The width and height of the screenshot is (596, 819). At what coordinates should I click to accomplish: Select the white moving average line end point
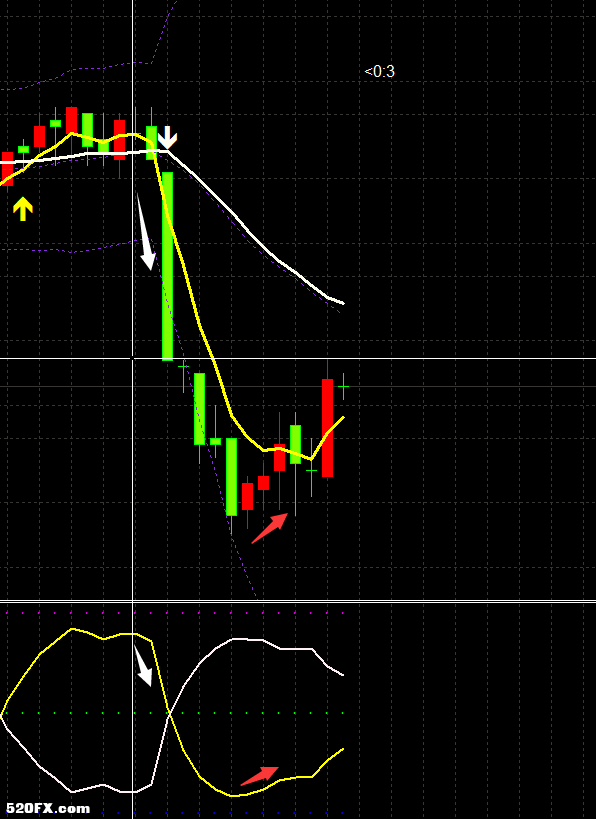(x=343, y=303)
